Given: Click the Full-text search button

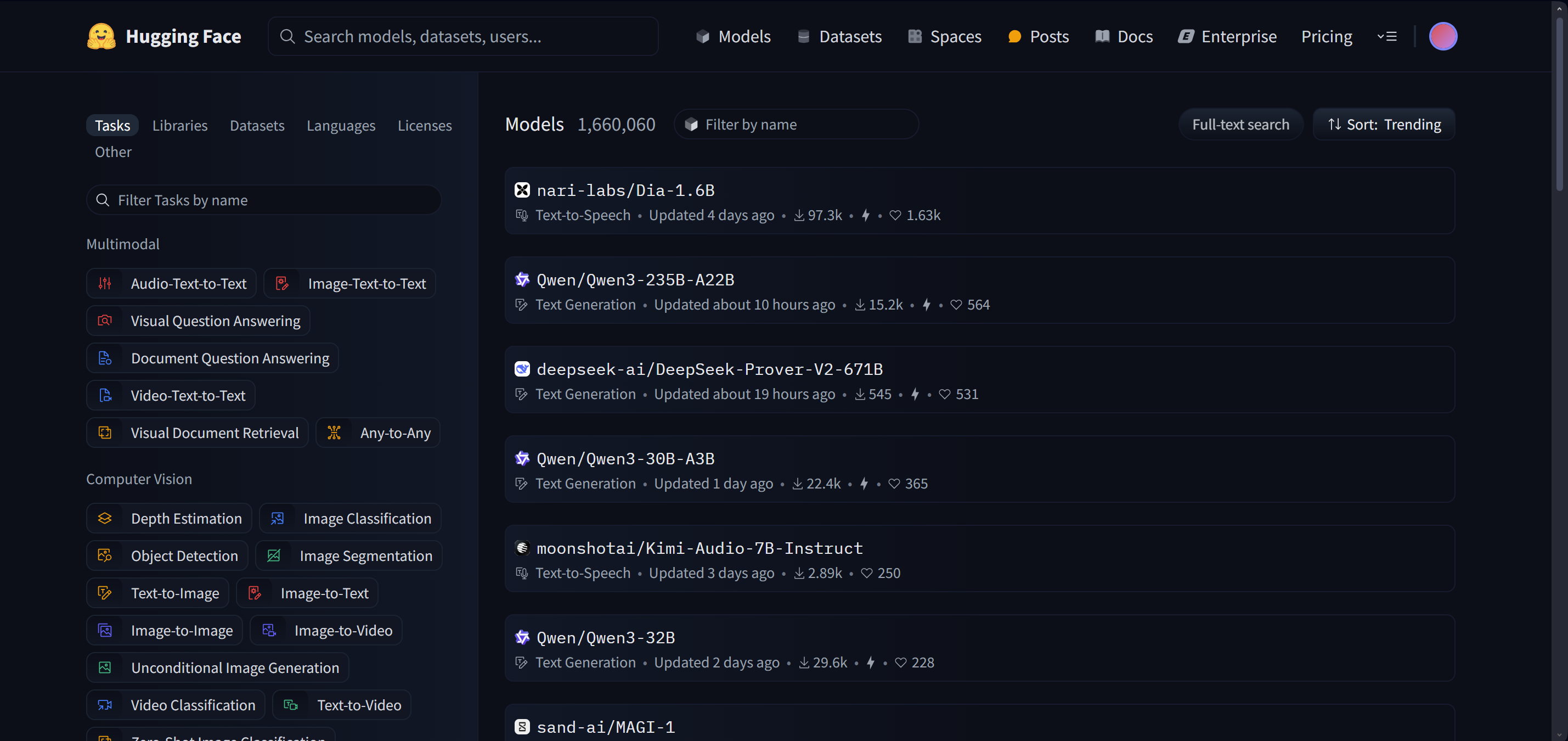Looking at the screenshot, I should 1240,124.
